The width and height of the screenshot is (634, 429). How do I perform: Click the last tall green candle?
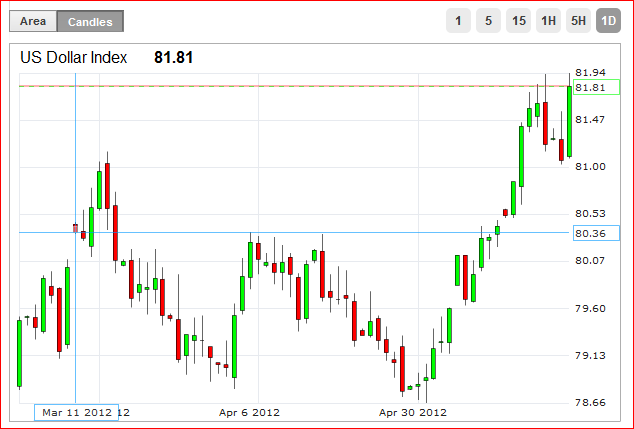point(569,121)
